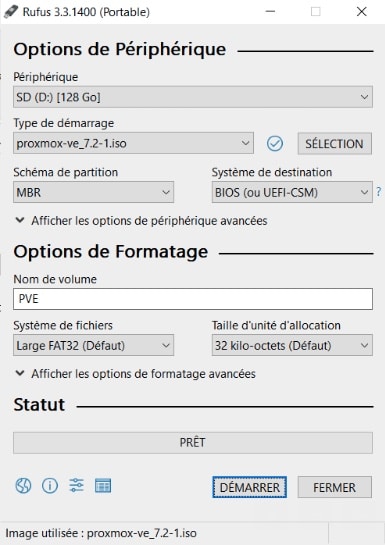The image size is (385, 545).
Task: Open the Périphérique dropdown SD (D:) [128 Go]
Action: [193, 97]
